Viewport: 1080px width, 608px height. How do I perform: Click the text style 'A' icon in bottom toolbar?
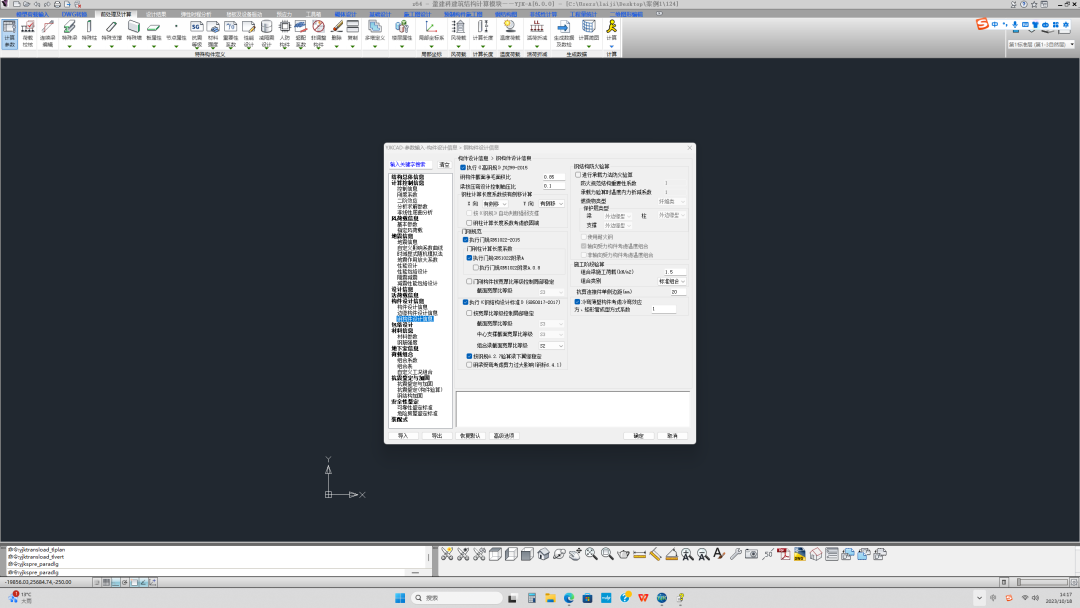coord(719,554)
